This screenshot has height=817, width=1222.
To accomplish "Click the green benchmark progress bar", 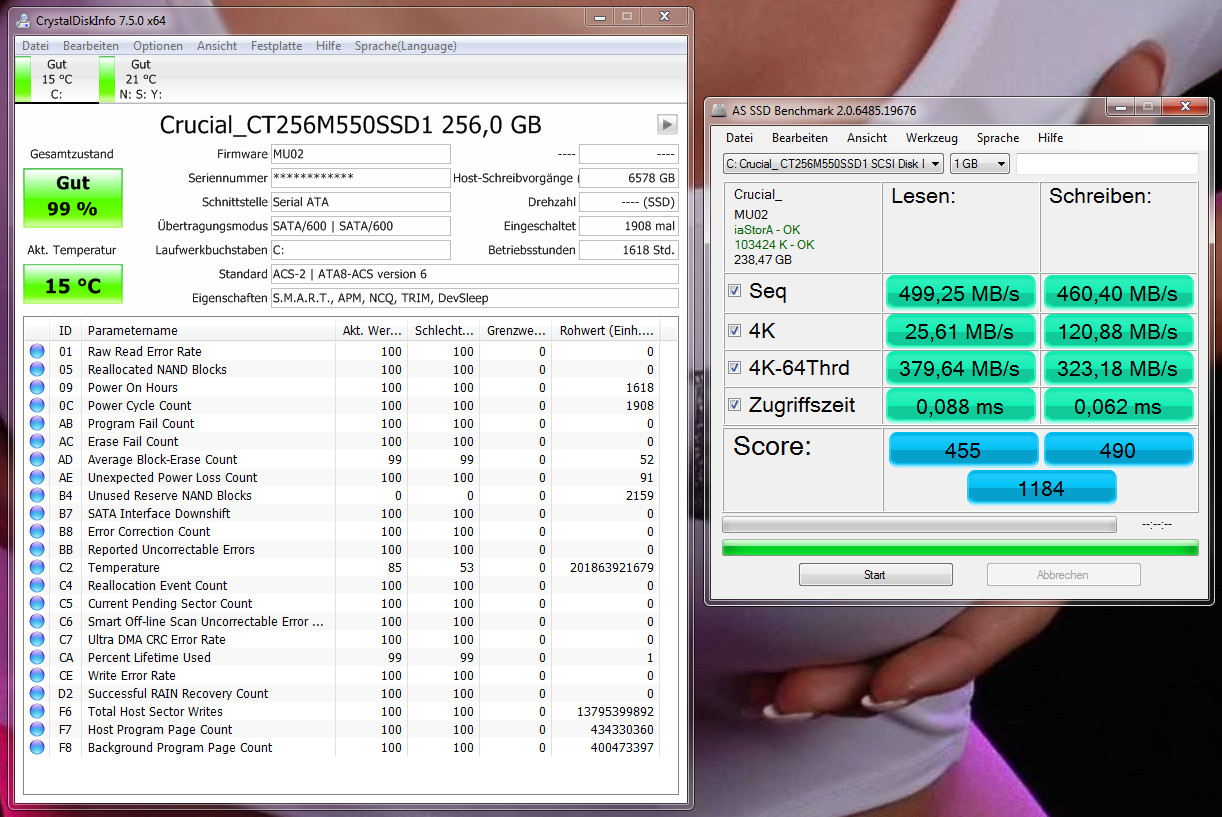I will pyautogui.click(x=960, y=548).
